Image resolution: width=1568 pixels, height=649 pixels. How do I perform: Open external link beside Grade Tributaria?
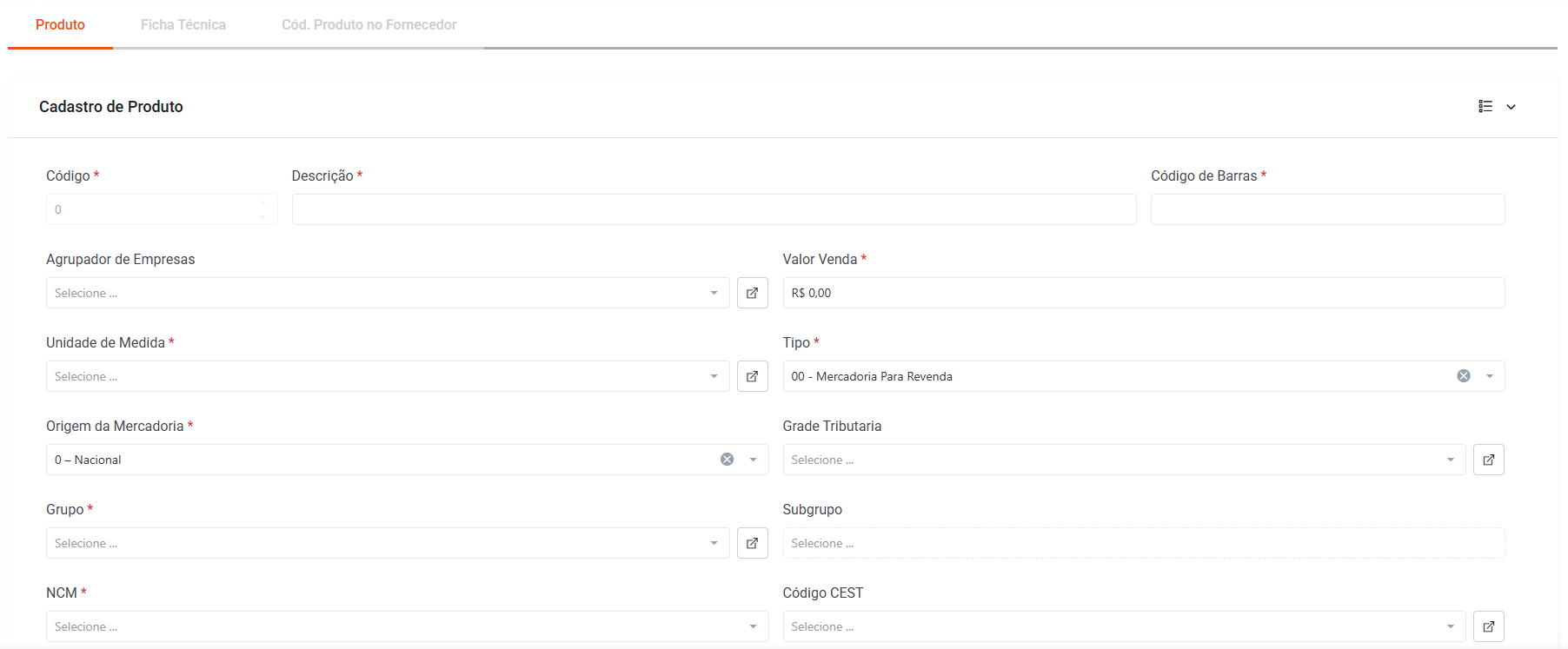[1488, 460]
